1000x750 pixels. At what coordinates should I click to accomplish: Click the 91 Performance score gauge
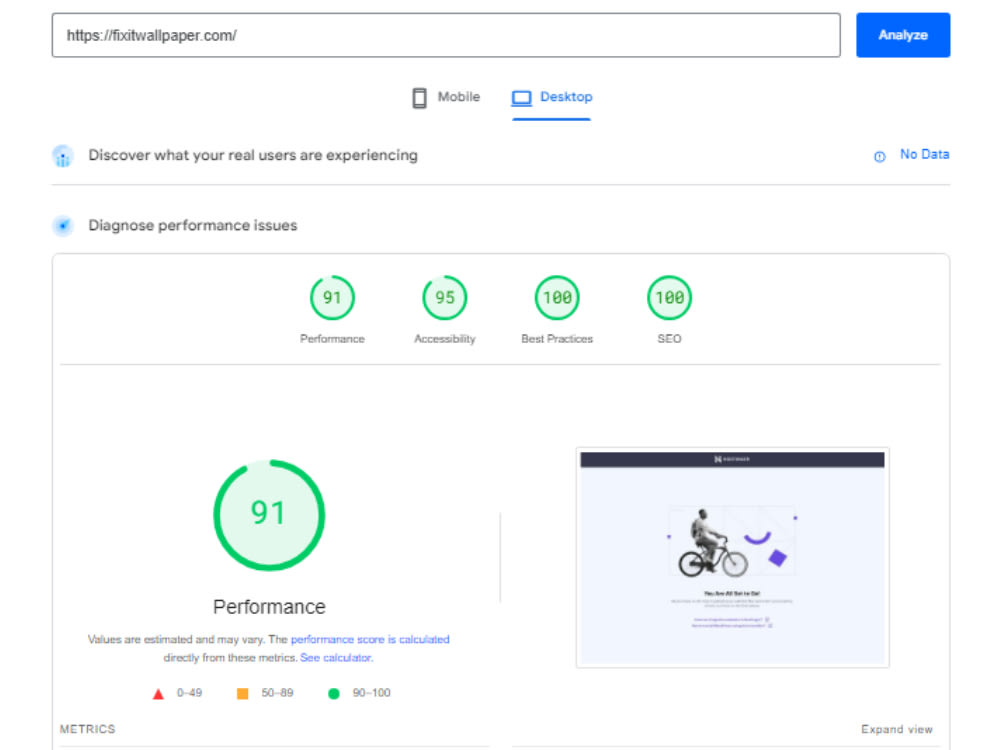[332, 297]
